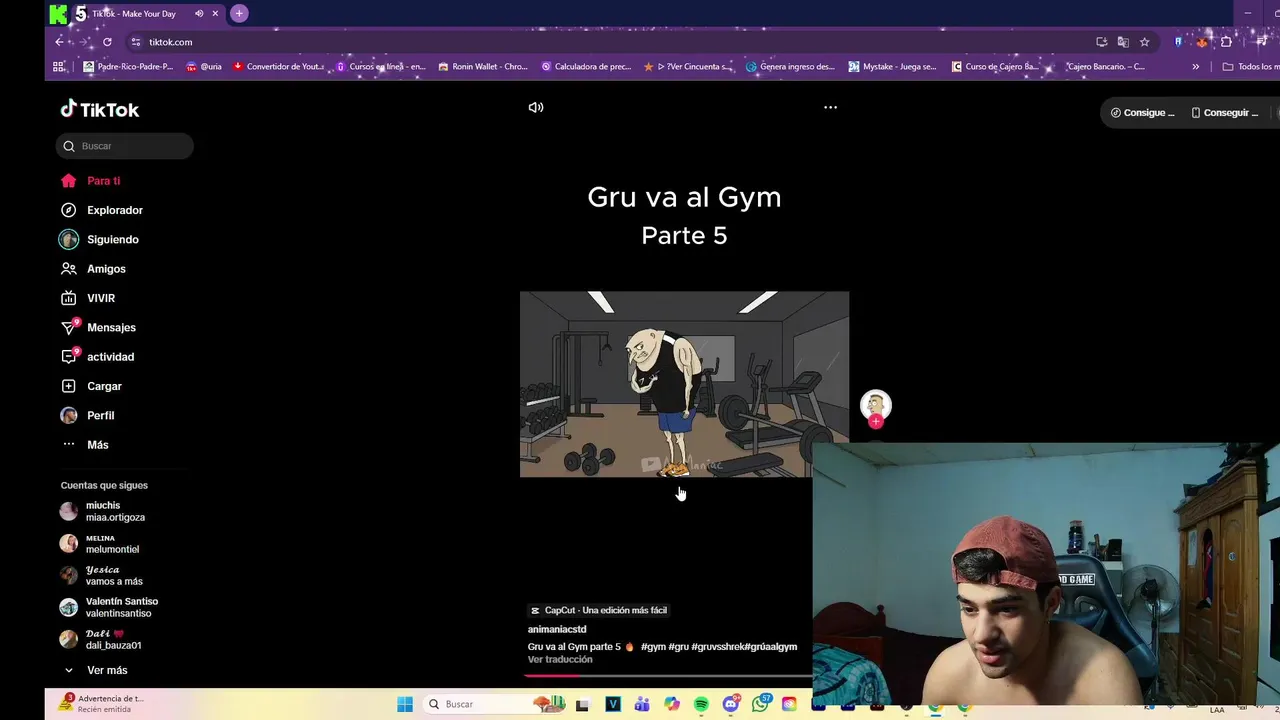Open the translate page icon
Viewport: 1280px width, 720px height.
pyautogui.click(x=1123, y=42)
